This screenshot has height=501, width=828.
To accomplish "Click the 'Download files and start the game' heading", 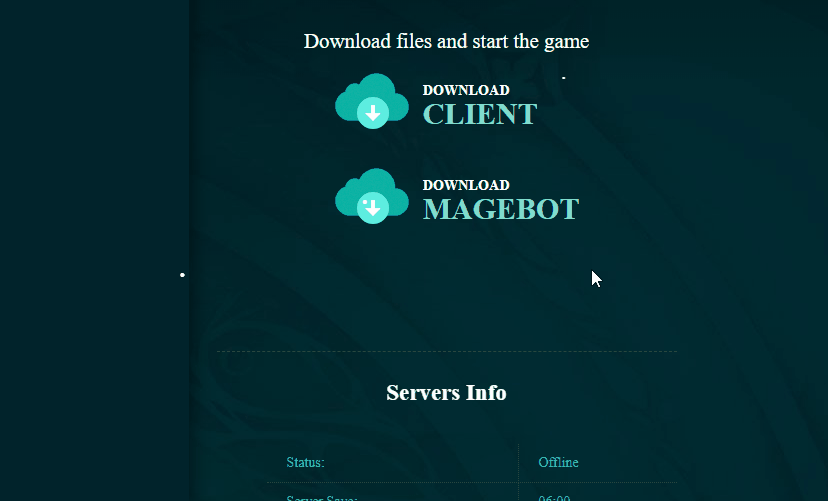I will (446, 41).
